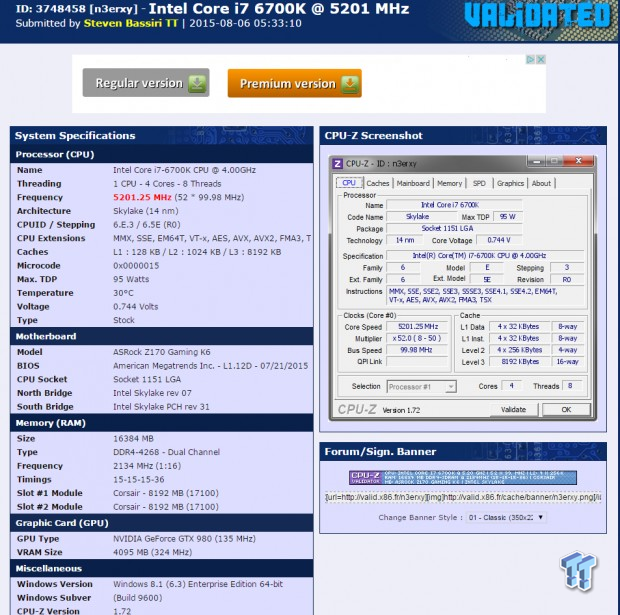Image resolution: width=620 pixels, height=615 pixels.
Task: Click the 15-15-15-36 timings value
Action: pos(139,479)
